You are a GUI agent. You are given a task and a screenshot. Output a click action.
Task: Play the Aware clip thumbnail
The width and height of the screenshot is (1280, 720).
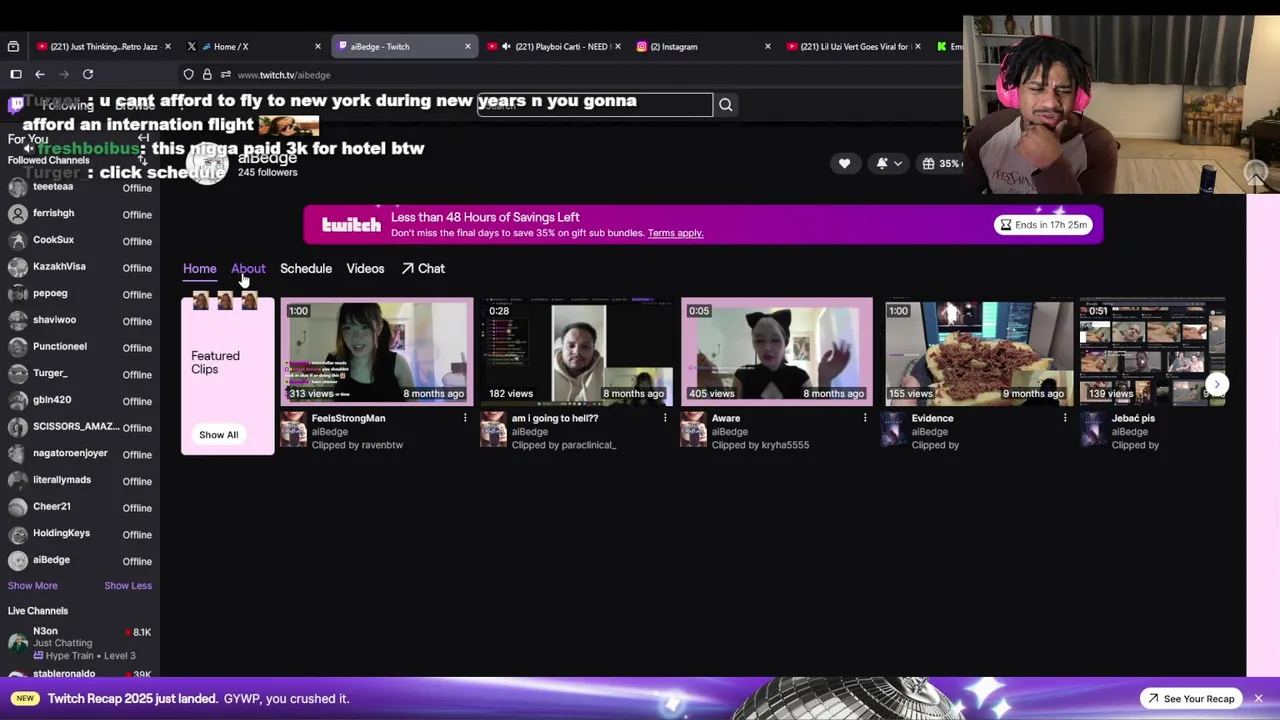coord(777,352)
